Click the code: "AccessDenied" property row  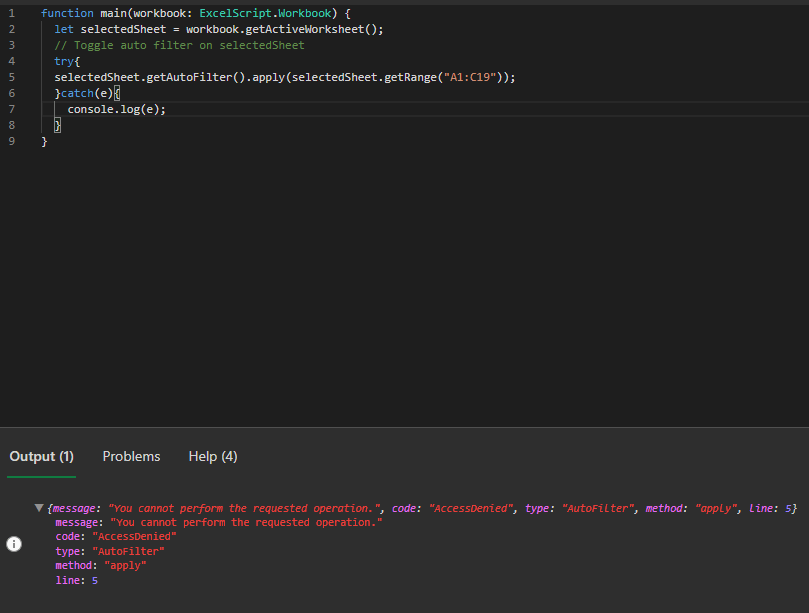[x=116, y=537]
